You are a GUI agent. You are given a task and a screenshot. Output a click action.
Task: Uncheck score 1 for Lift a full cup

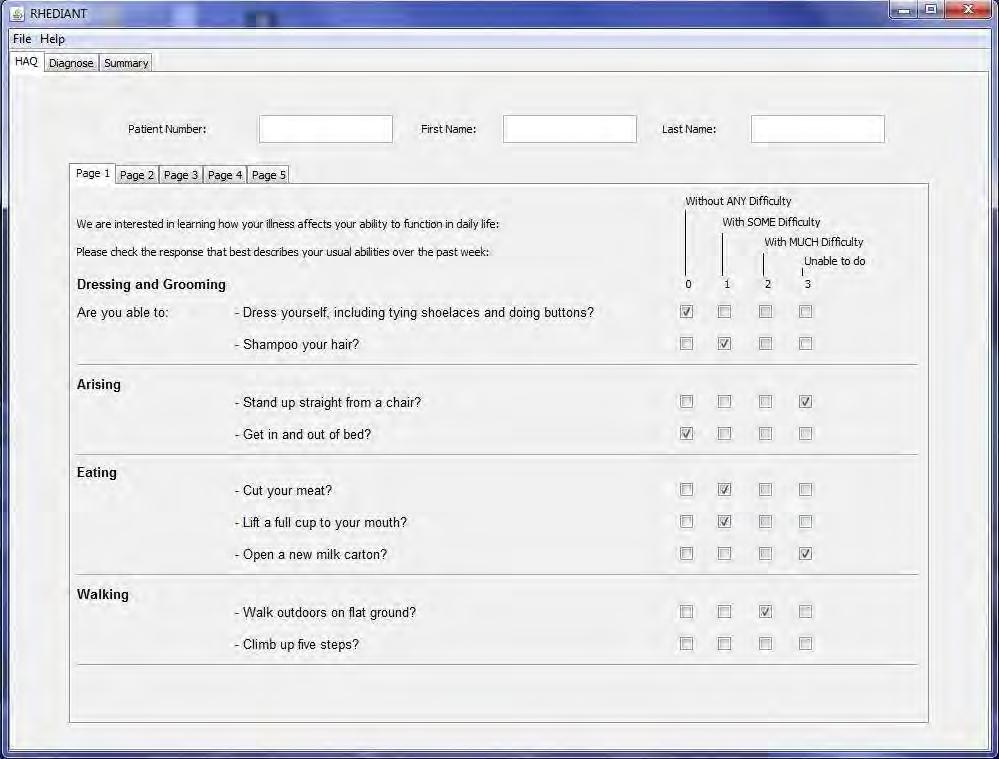724,521
